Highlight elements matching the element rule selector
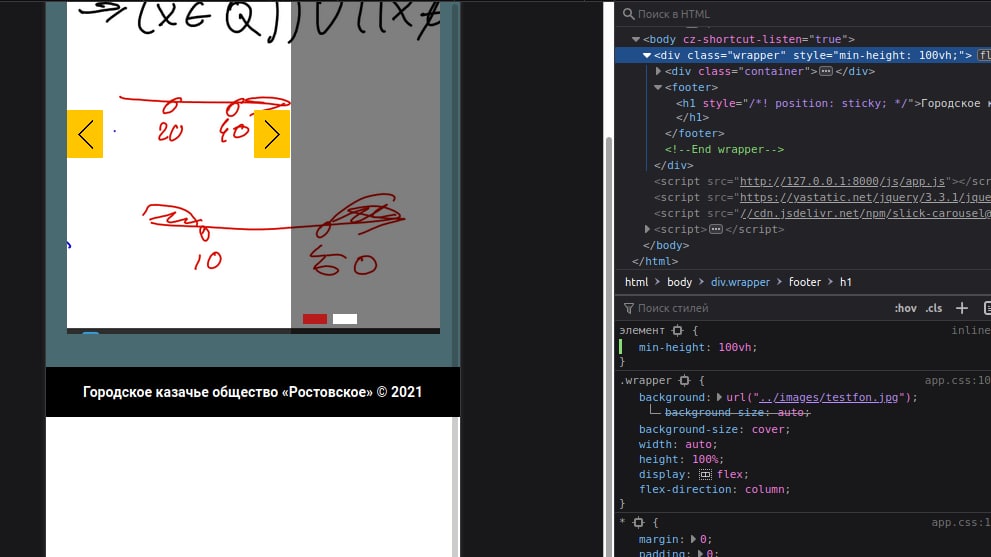991x557 pixels. pos(678,331)
